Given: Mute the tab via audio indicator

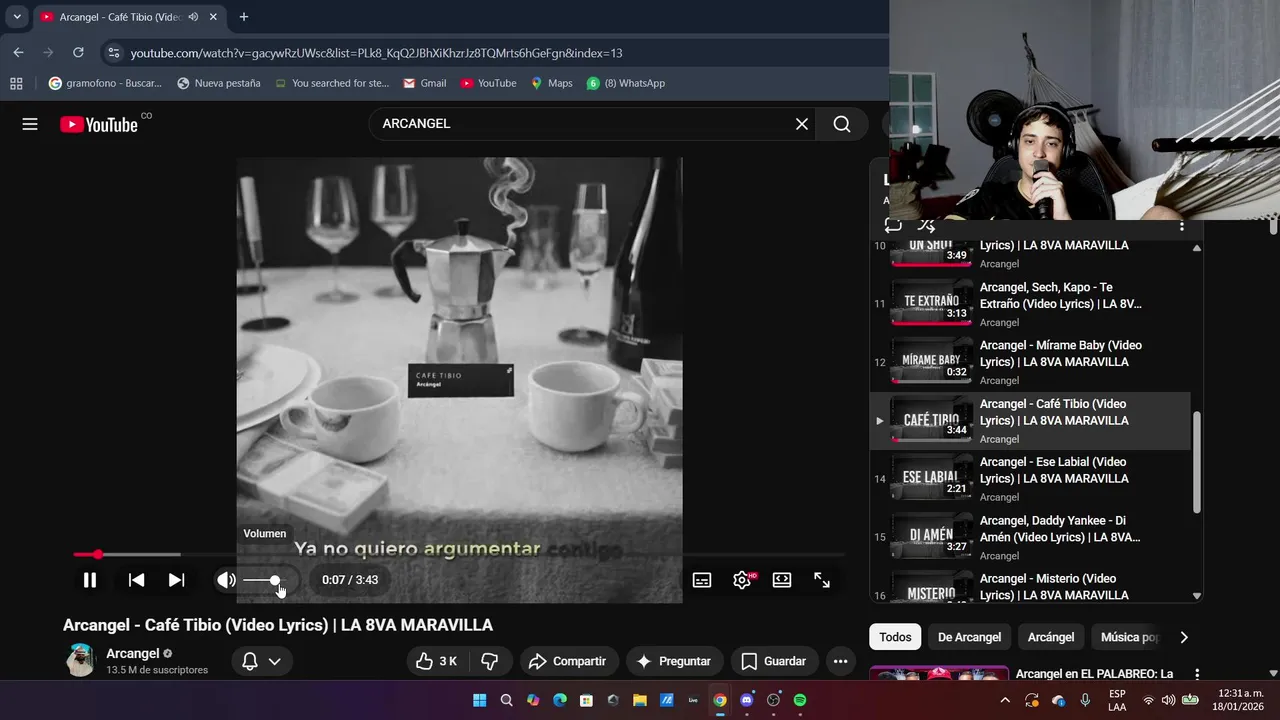Looking at the screenshot, I should click(x=193, y=17).
